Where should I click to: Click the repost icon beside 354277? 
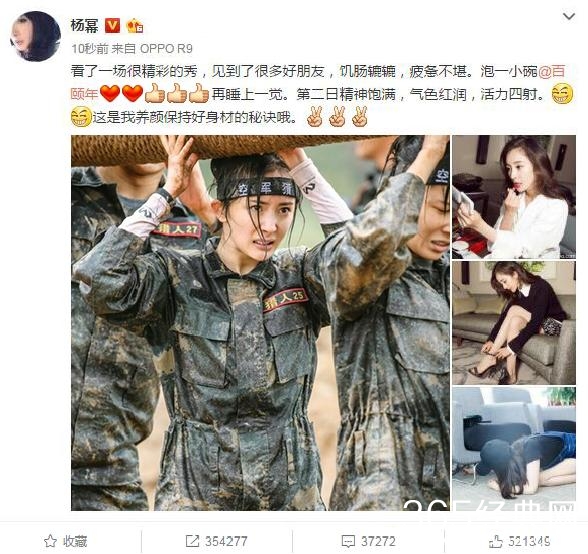point(192,541)
